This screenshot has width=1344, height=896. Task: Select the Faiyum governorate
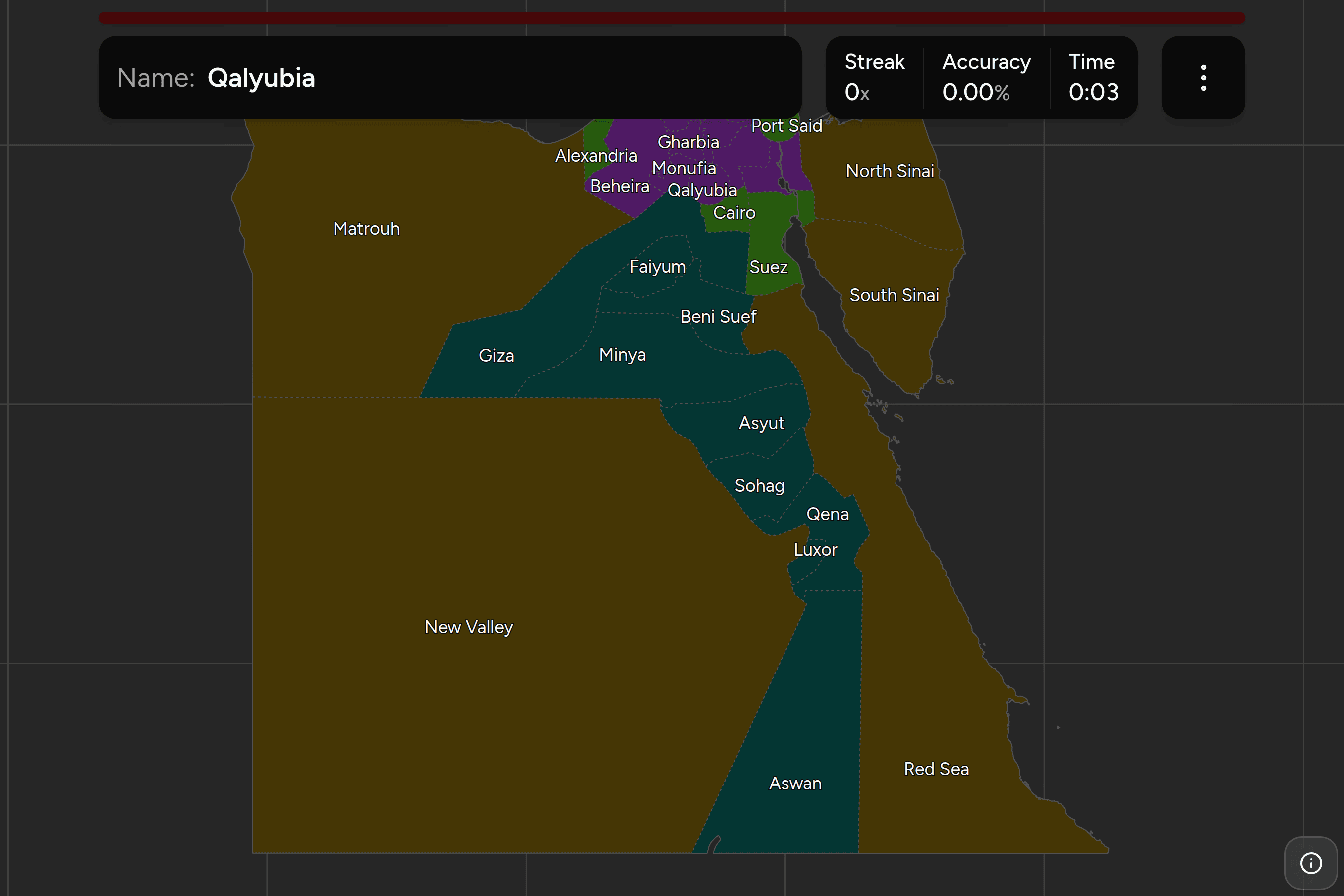[657, 267]
